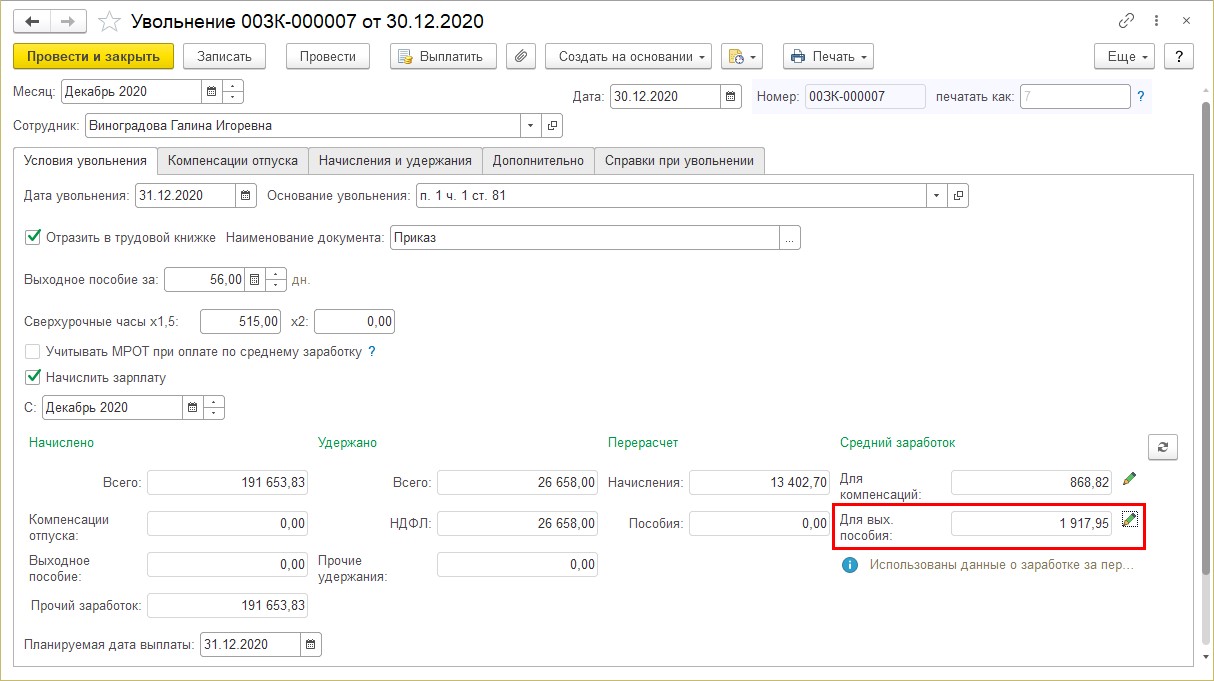Click the Выплатить button
The width and height of the screenshot is (1214, 681).
tap(444, 57)
